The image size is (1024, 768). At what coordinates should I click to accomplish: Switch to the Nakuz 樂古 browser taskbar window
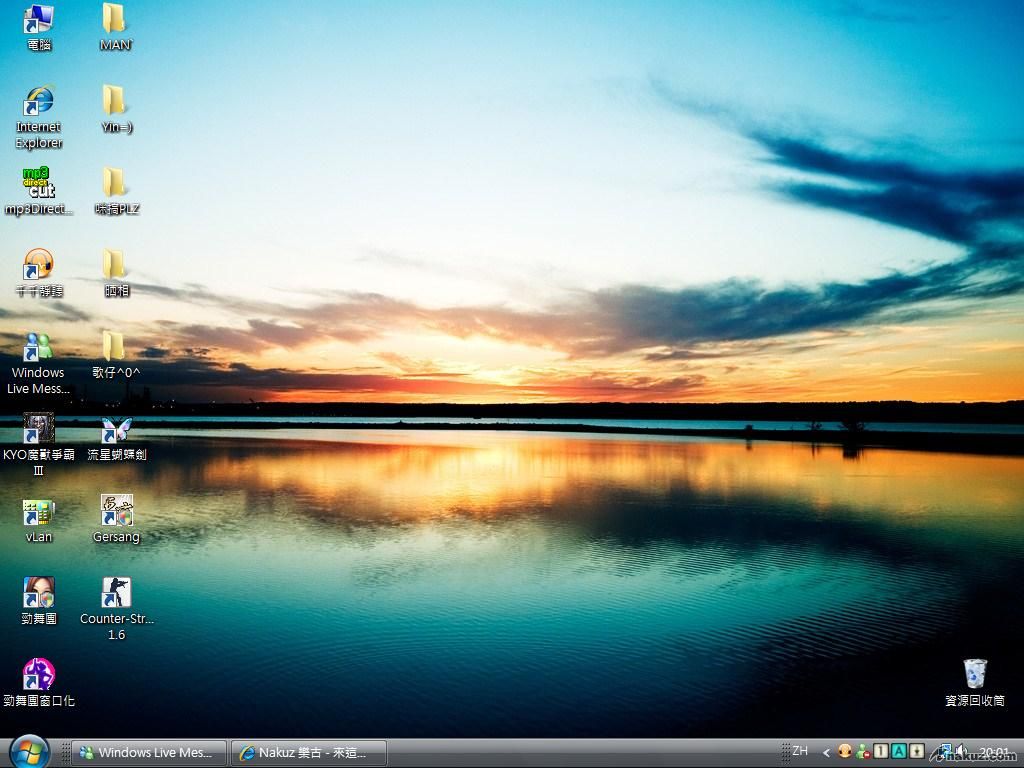[308, 753]
